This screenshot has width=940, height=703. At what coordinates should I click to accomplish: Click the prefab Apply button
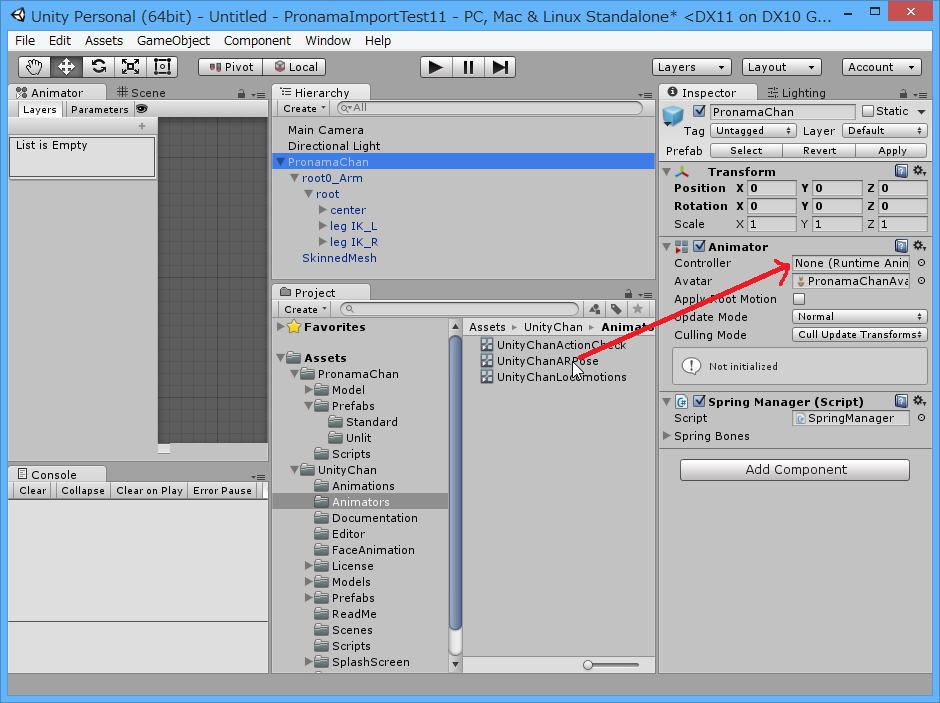coord(892,151)
